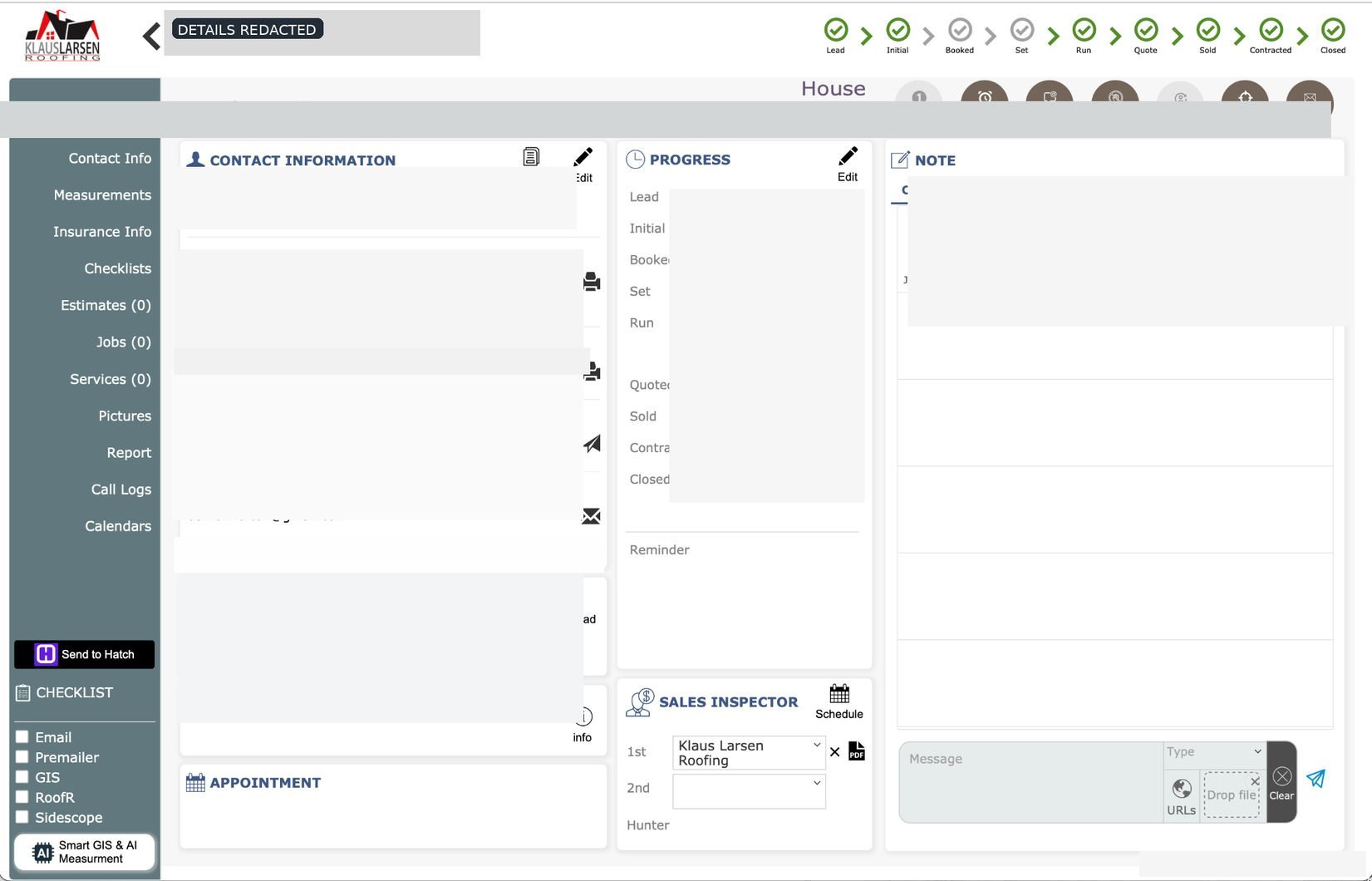The image size is (1372, 881).
Task: Click the Contracted stage checkmark
Action: tap(1271, 30)
